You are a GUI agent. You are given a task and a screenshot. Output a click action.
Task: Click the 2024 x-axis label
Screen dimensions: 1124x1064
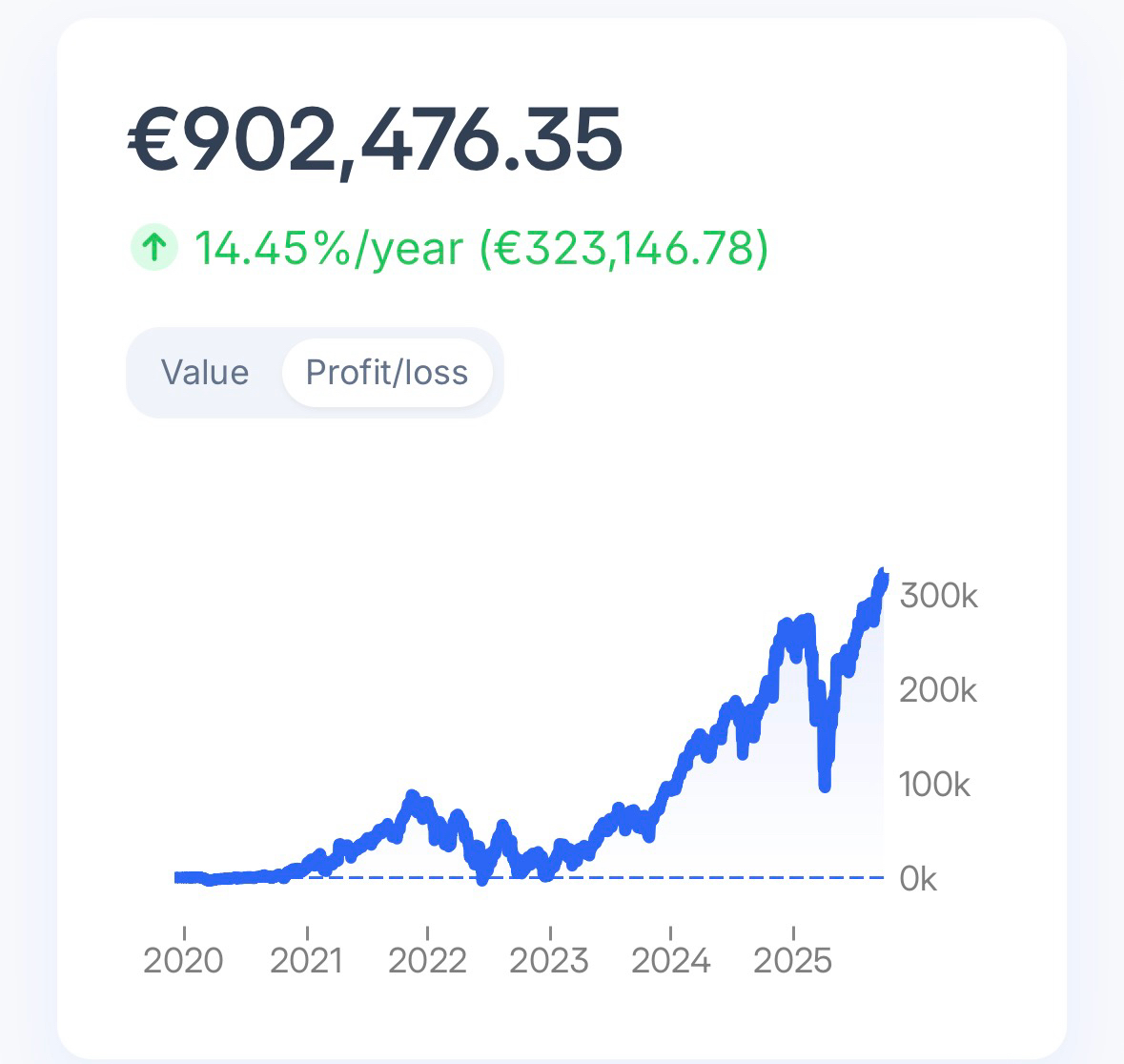671,960
